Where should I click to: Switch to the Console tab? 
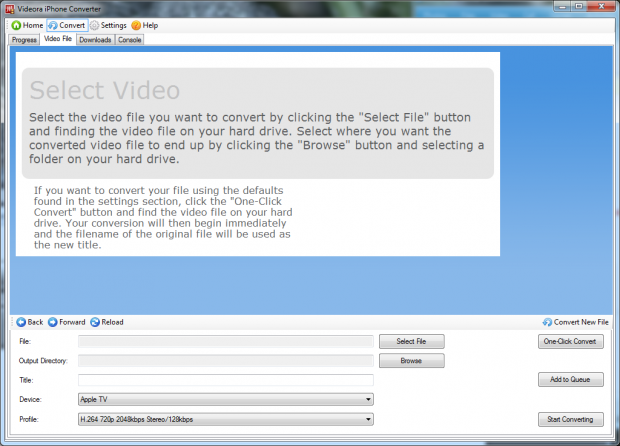pos(129,40)
